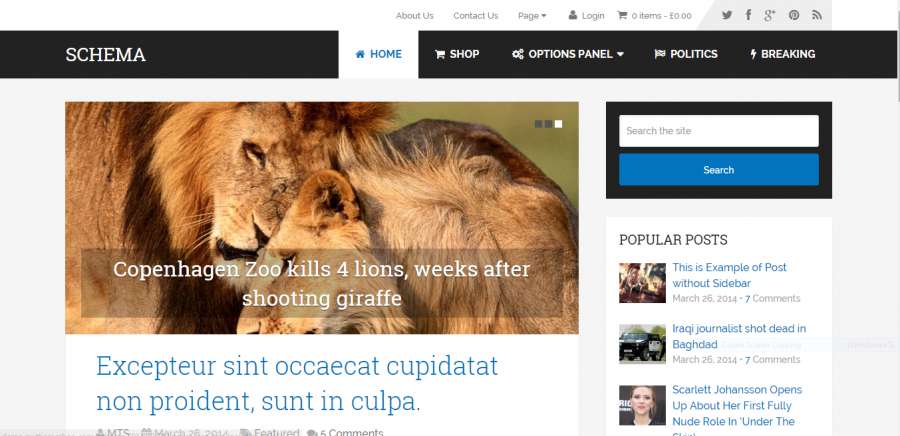This screenshot has height=436, width=900.
Task: Select the second slider dot indicator
Action: tap(548, 124)
